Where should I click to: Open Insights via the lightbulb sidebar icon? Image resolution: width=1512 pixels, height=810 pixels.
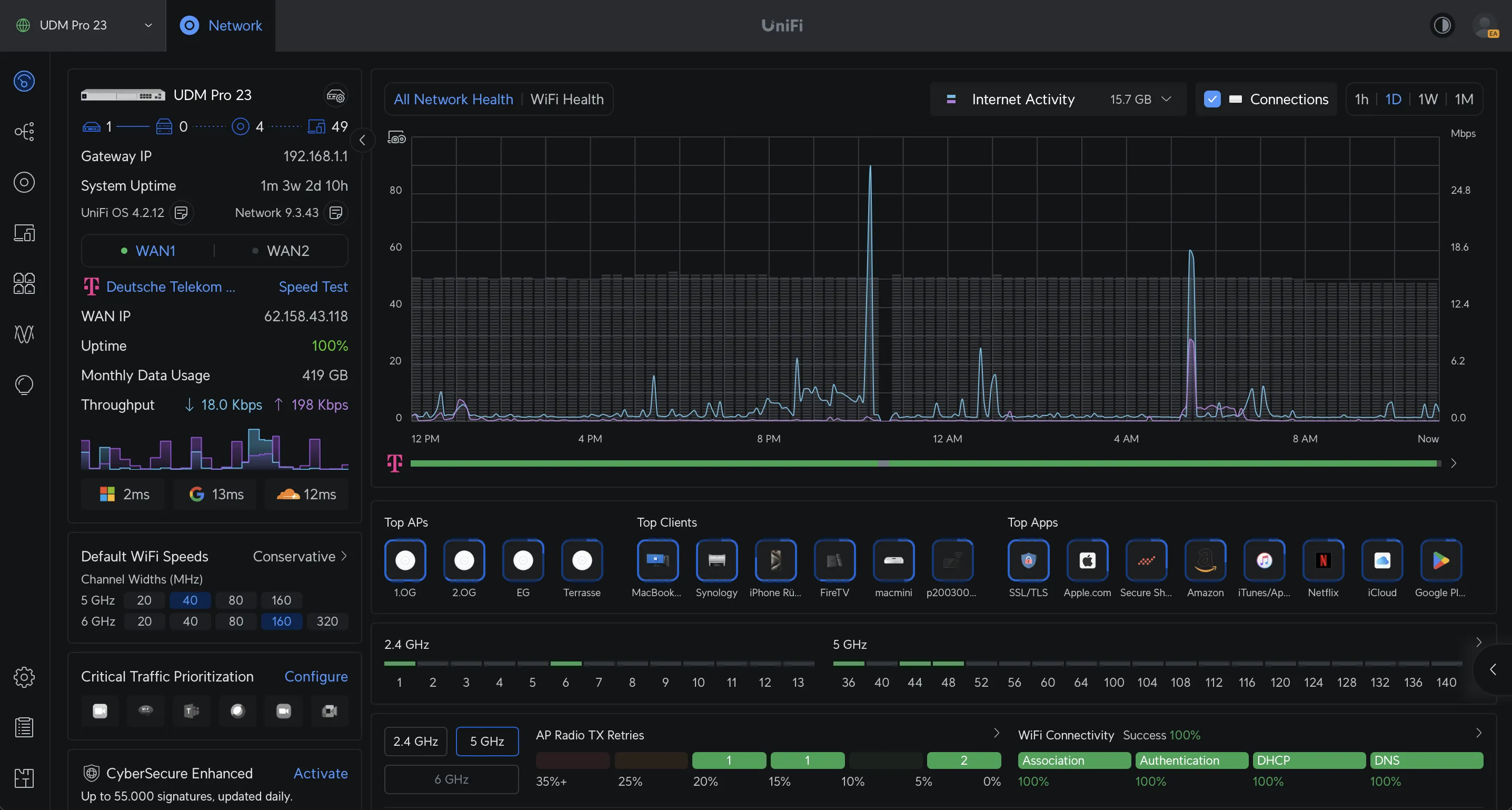[24, 385]
